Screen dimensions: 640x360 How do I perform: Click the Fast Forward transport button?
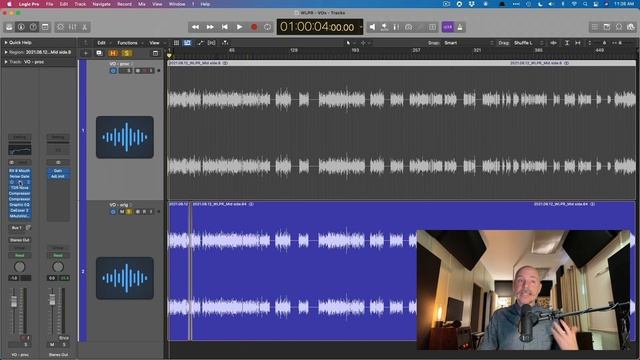pos(210,27)
